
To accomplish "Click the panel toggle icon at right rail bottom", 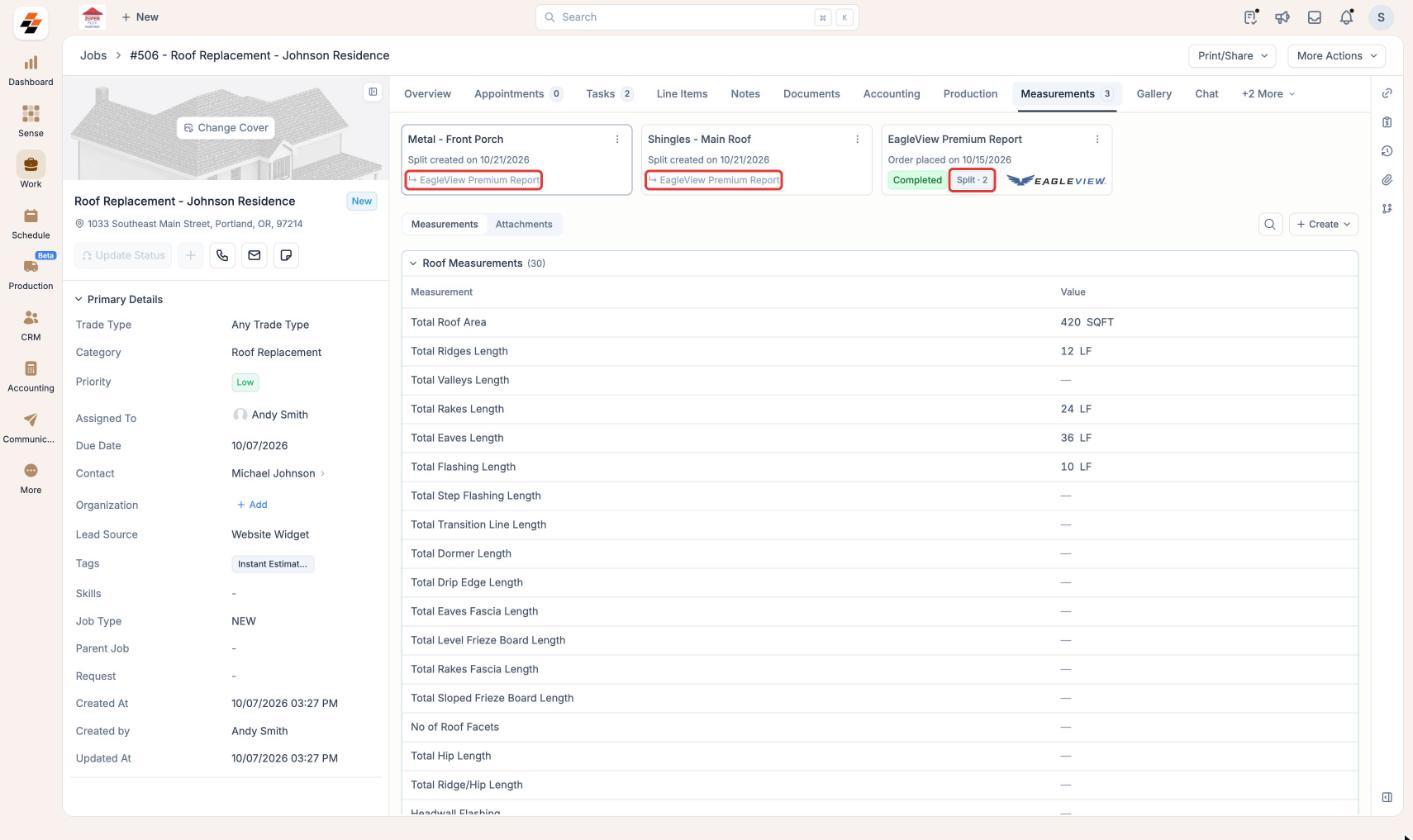I will click(1387, 797).
